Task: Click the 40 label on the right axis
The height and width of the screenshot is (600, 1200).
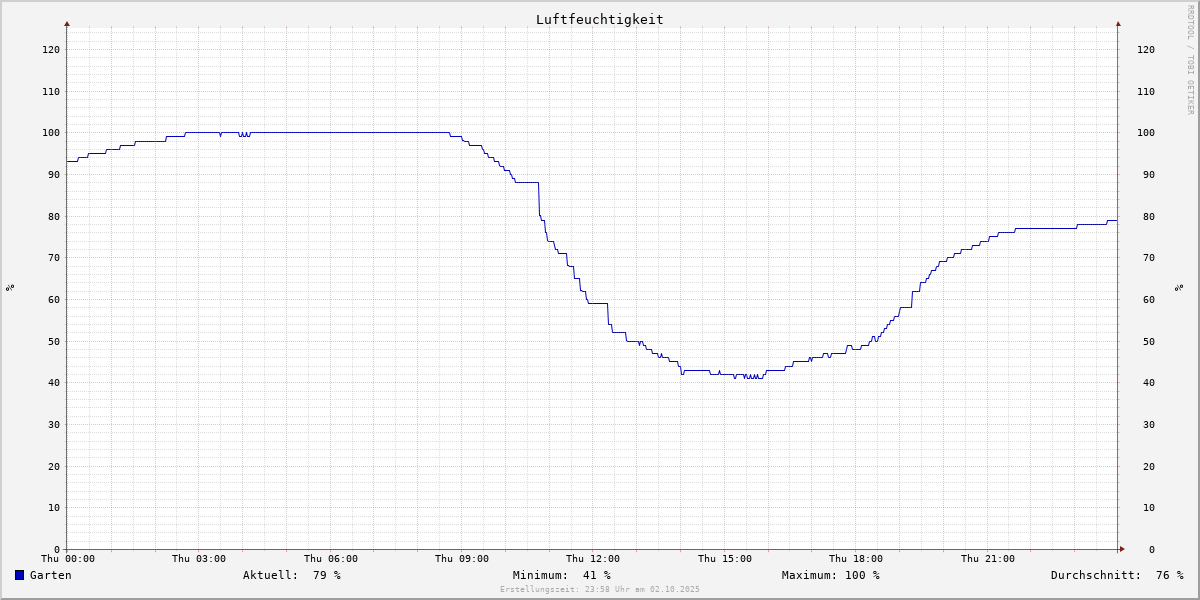Action: pos(1145,383)
